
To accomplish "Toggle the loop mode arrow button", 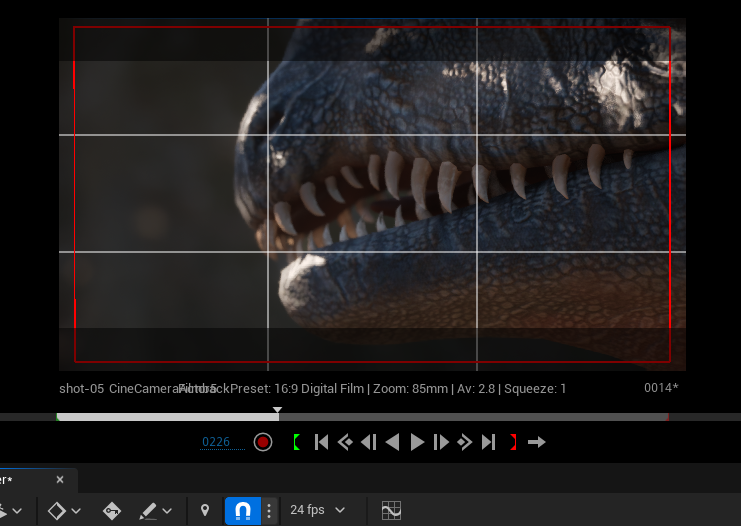I will point(536,442).
